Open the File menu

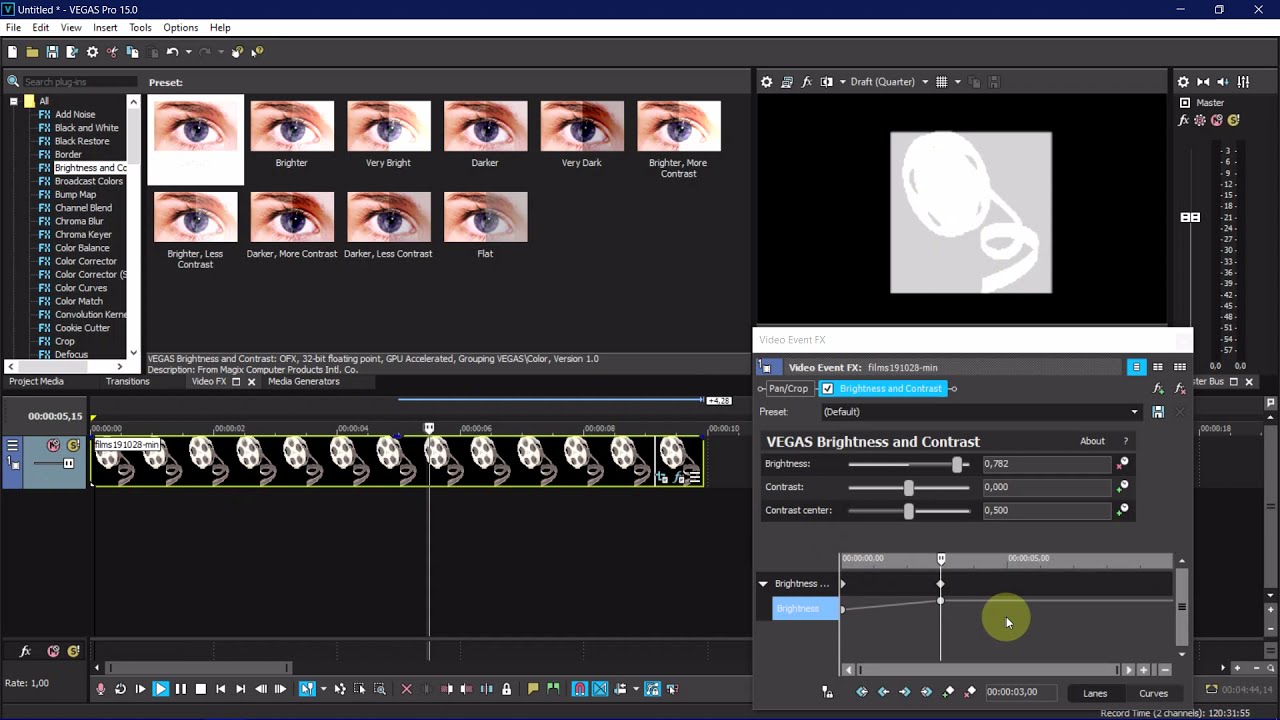click(x=13, y=27)
